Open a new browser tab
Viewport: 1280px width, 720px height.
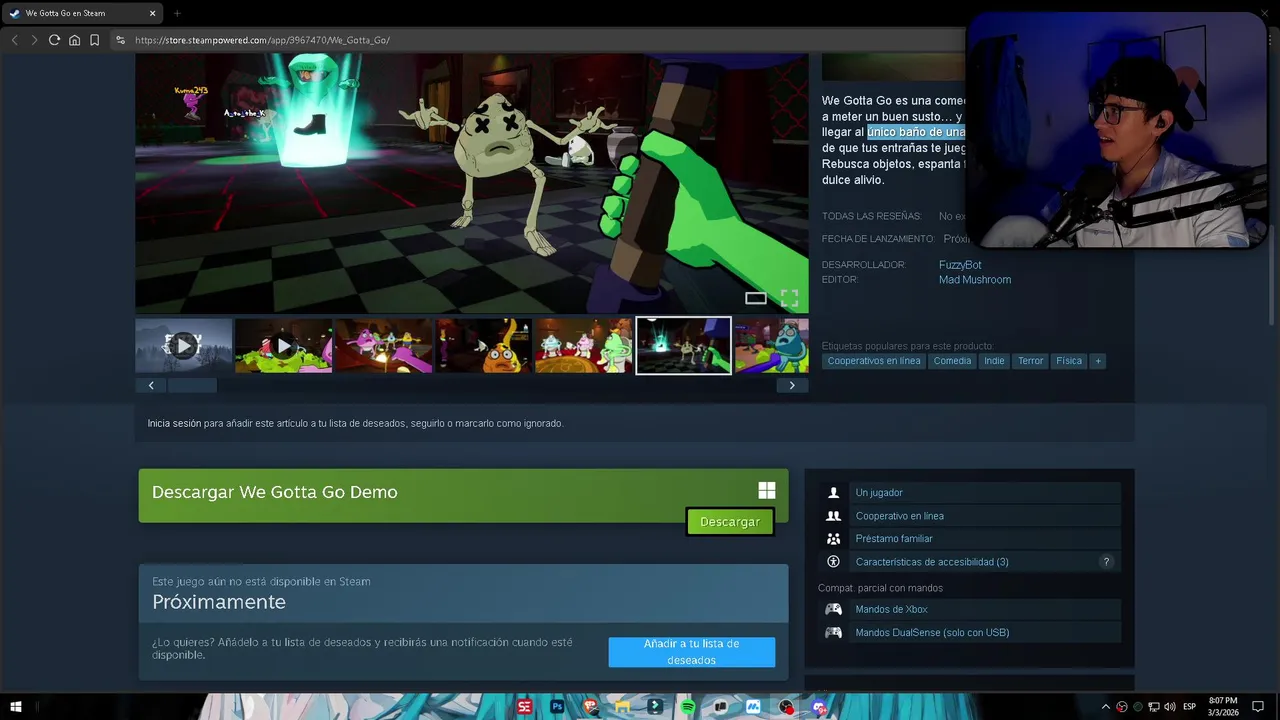[177, 13]
